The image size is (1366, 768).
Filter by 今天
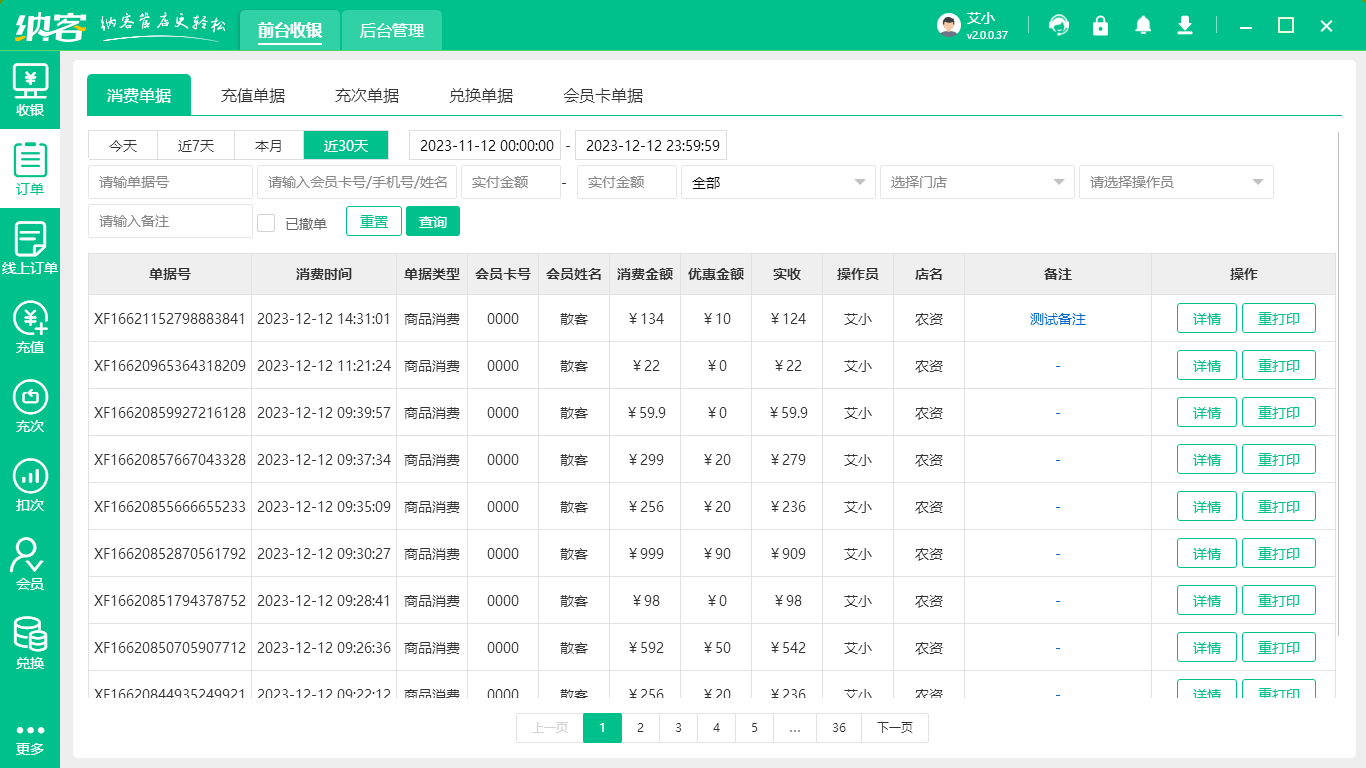pos(124,145)
